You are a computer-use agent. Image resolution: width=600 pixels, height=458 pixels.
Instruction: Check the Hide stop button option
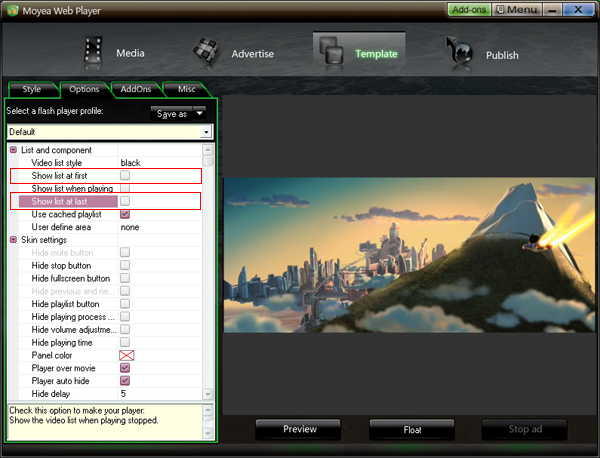pos(125,266)
